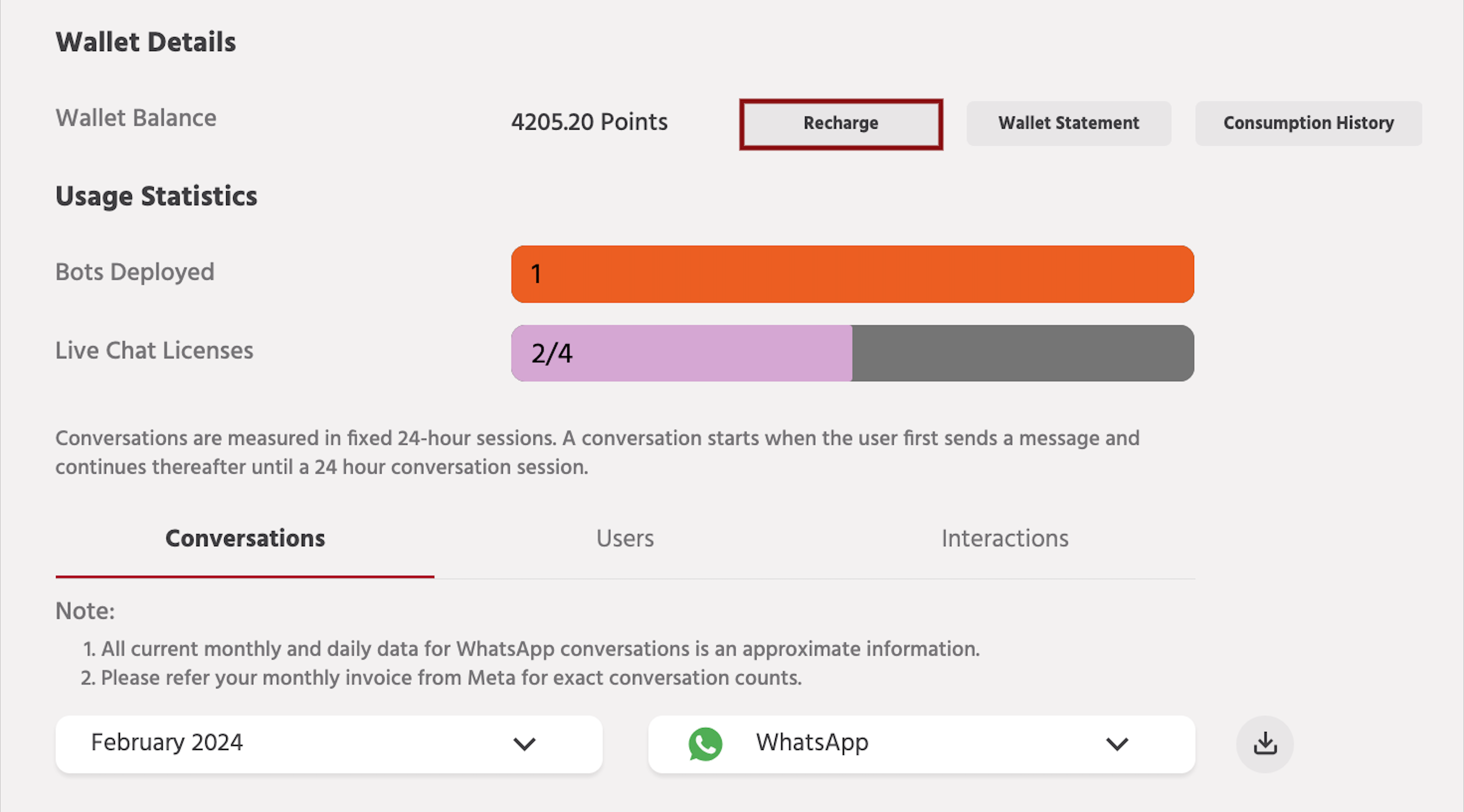The height and width of the screenshot is (812, 1464).
Task: Click the Wallet Details heading
Action: (x=145, y=42)
